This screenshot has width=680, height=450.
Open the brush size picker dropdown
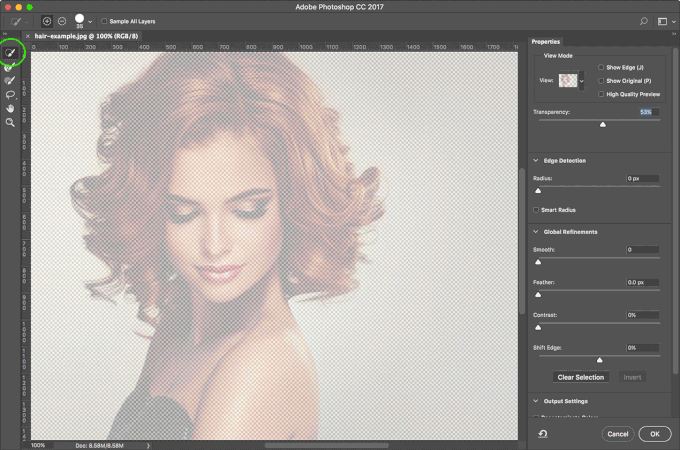pyautogui.click(x=90, y=21)
